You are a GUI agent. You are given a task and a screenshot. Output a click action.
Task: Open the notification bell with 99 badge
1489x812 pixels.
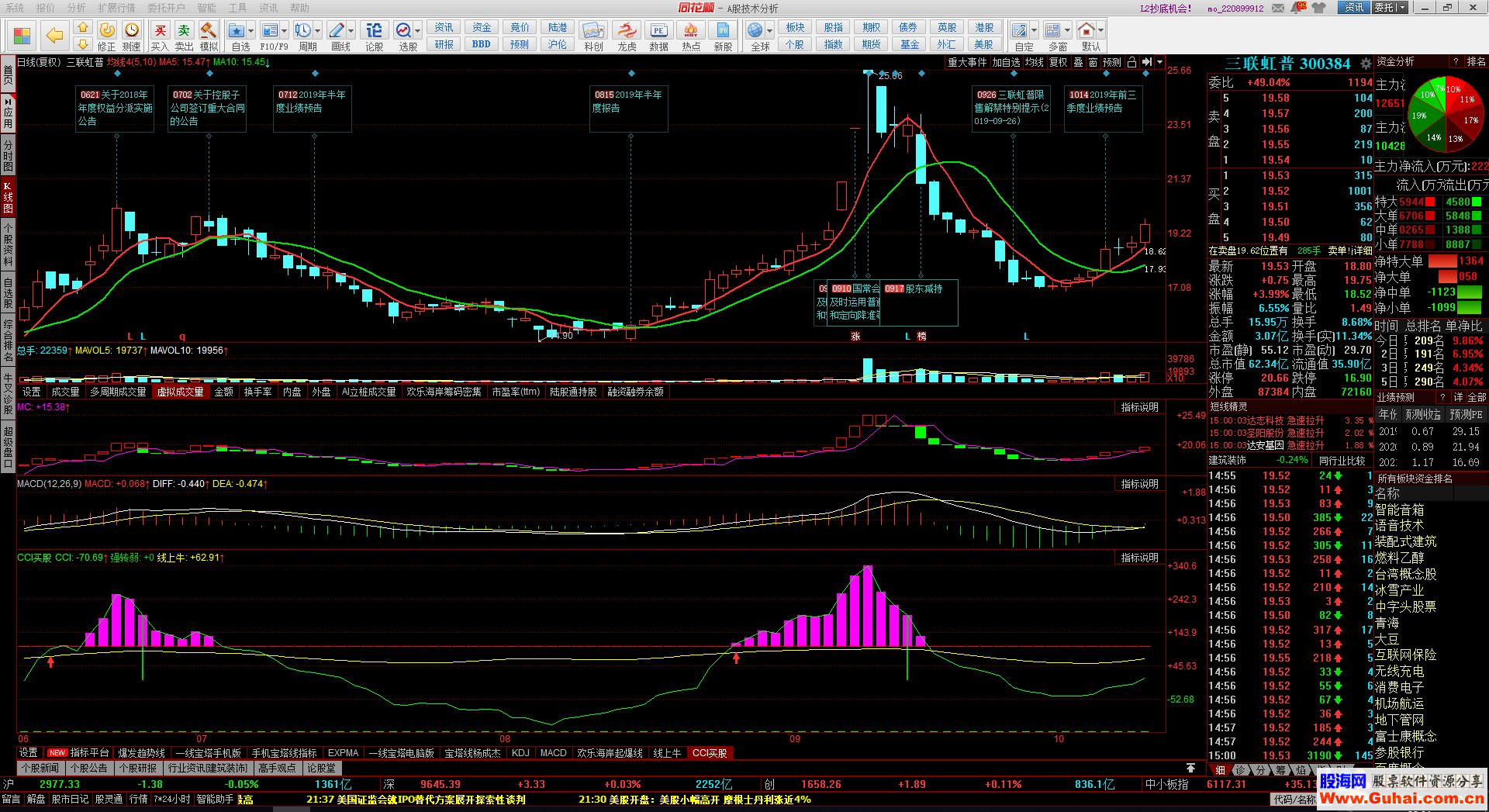point(1298,8)
